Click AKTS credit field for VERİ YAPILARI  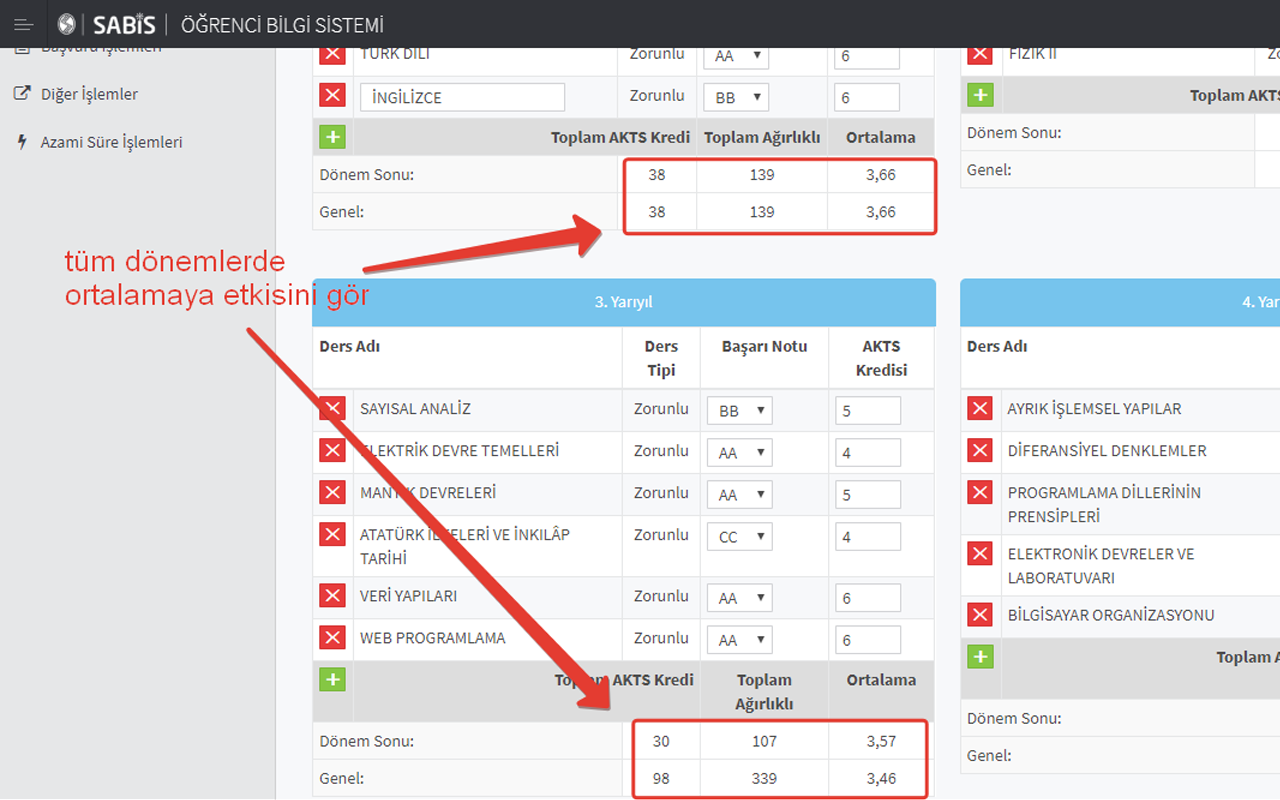868,598
